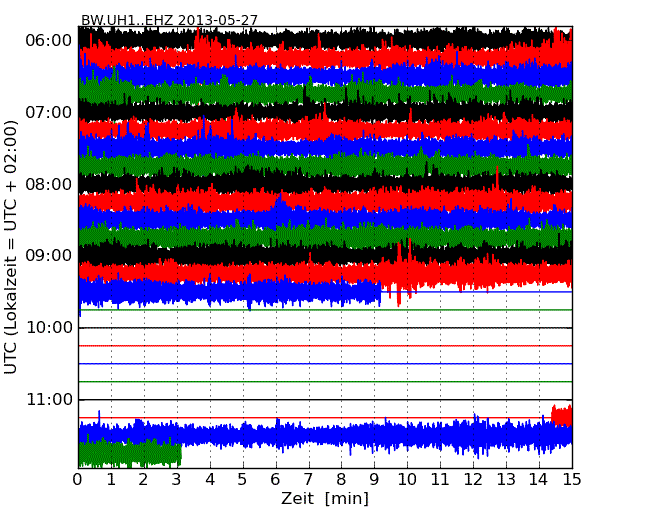The image size is (650, 520).
Task: Click the x-axis tick label 5
Action: [x=243, y=479]
